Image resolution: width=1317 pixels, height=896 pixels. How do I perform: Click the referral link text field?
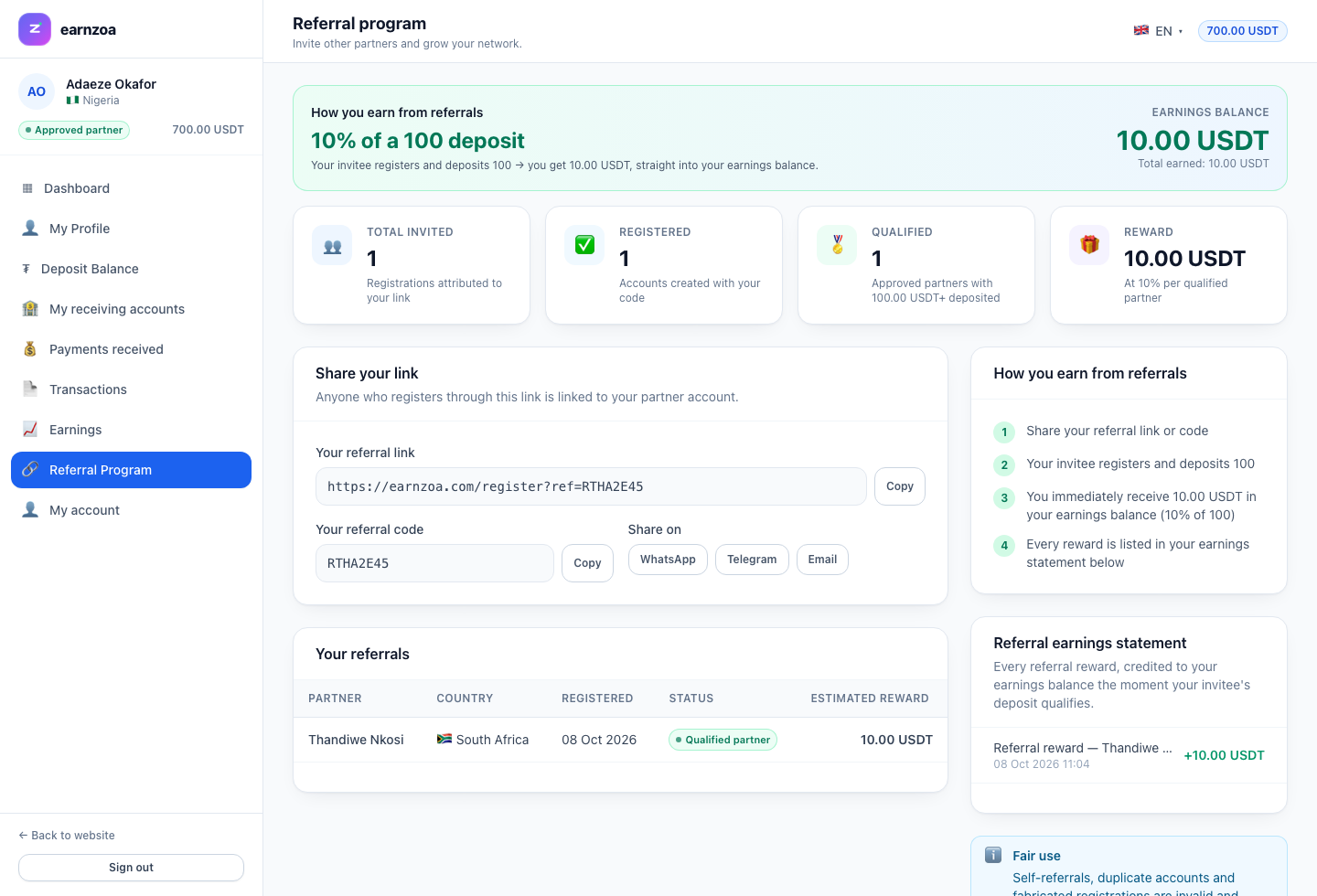[591, 486]
